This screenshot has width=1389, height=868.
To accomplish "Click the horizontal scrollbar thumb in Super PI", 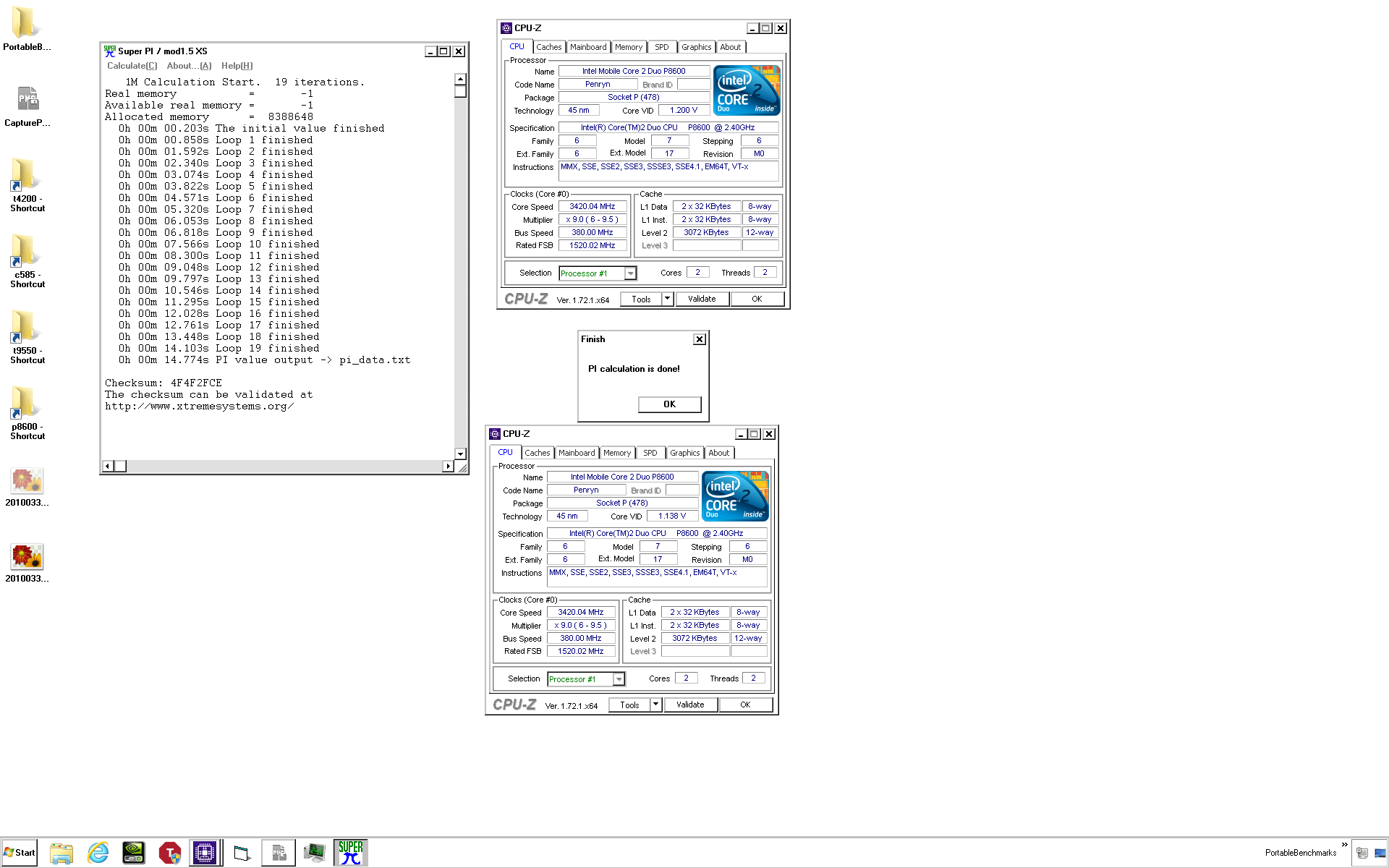I will click(x=120, y=466).
